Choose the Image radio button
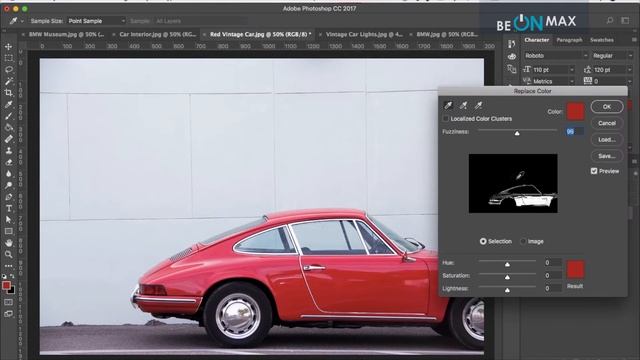 523,242
